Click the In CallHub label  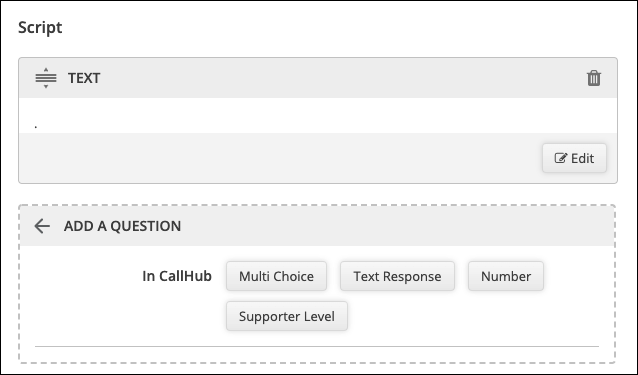pos(177,276)
